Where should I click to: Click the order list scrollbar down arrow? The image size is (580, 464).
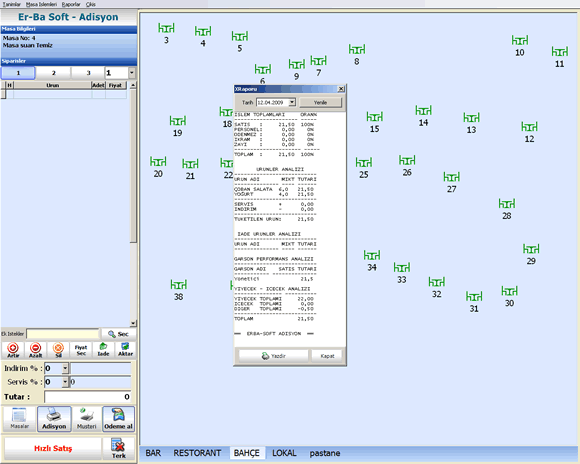click(x=133, y=323)
